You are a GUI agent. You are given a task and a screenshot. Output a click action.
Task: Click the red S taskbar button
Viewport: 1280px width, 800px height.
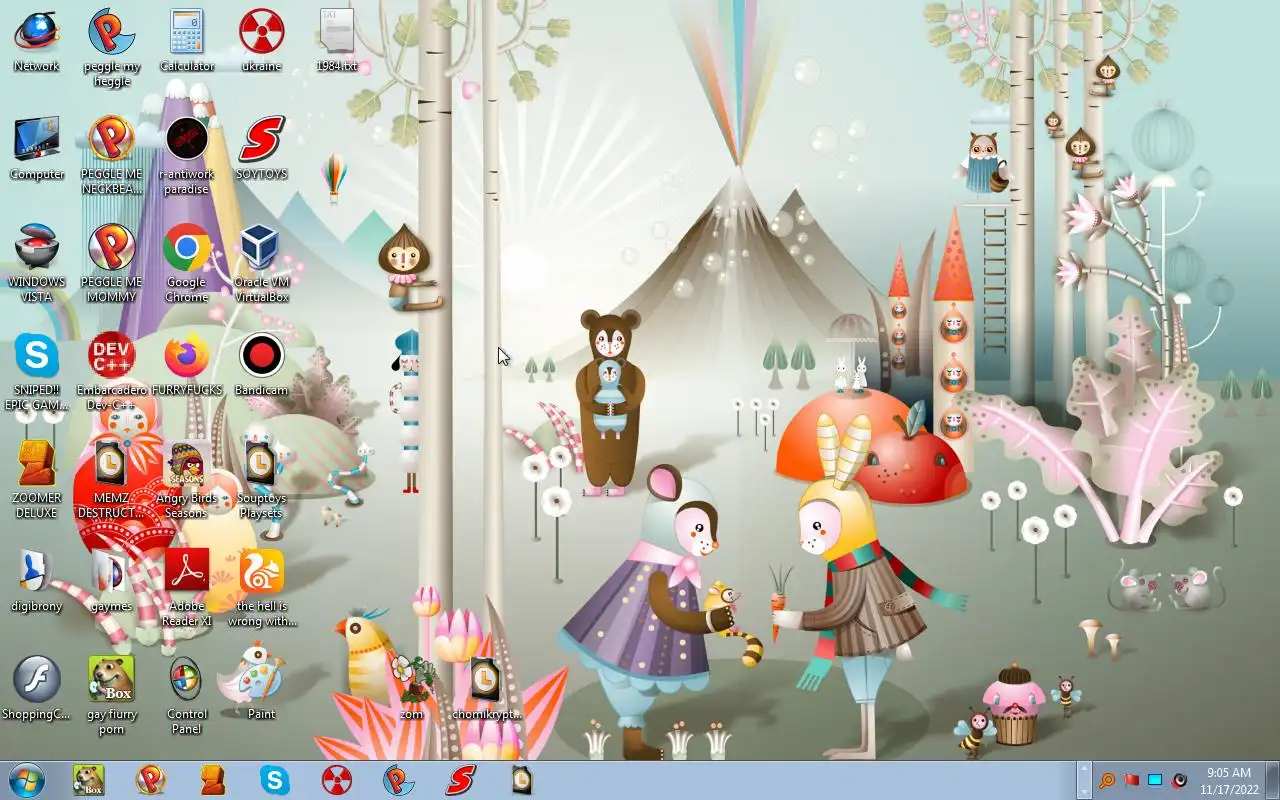[x=461, y=780]
